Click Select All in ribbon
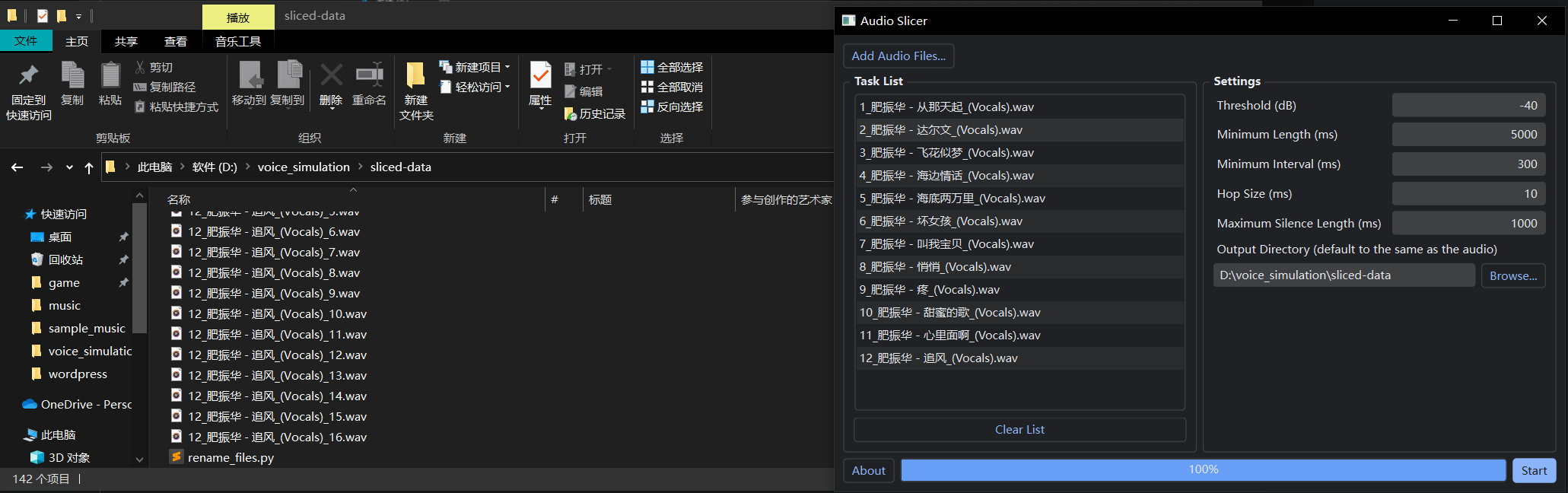This screenshot has height=493, width=1568. click(672, 68)
